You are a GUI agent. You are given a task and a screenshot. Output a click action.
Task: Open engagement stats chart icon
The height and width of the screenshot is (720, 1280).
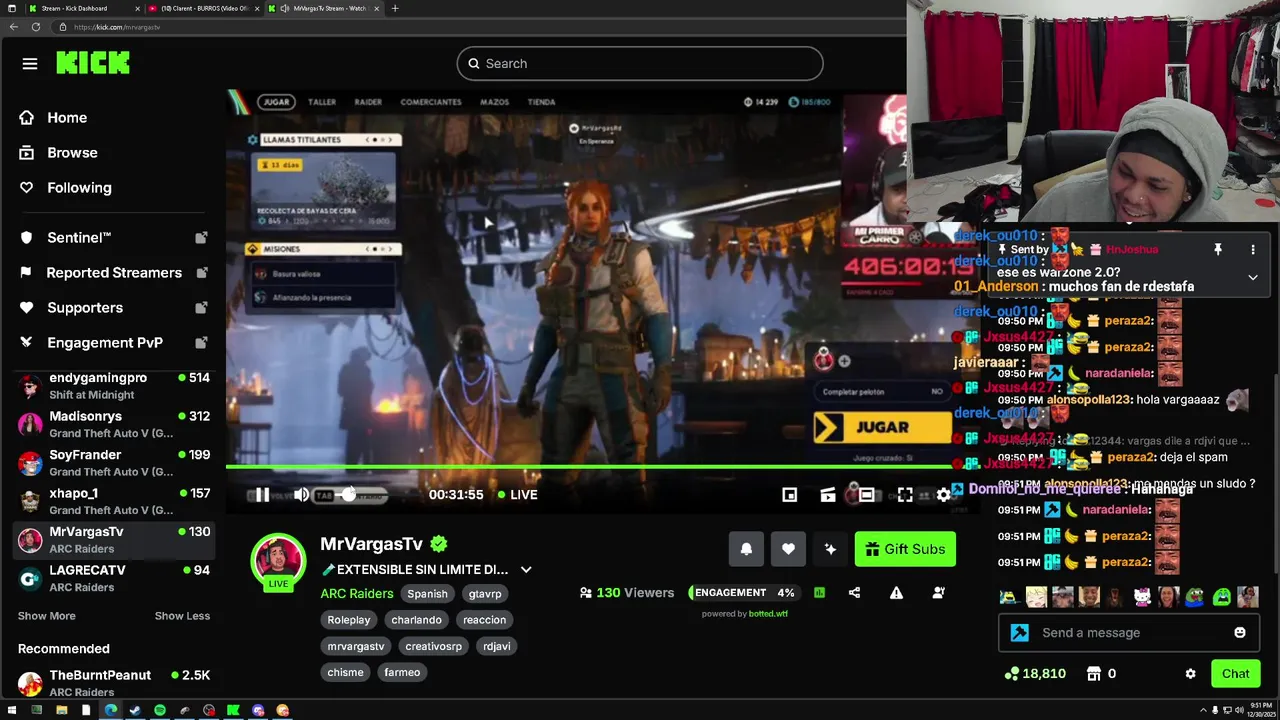(x=819, y=593)
